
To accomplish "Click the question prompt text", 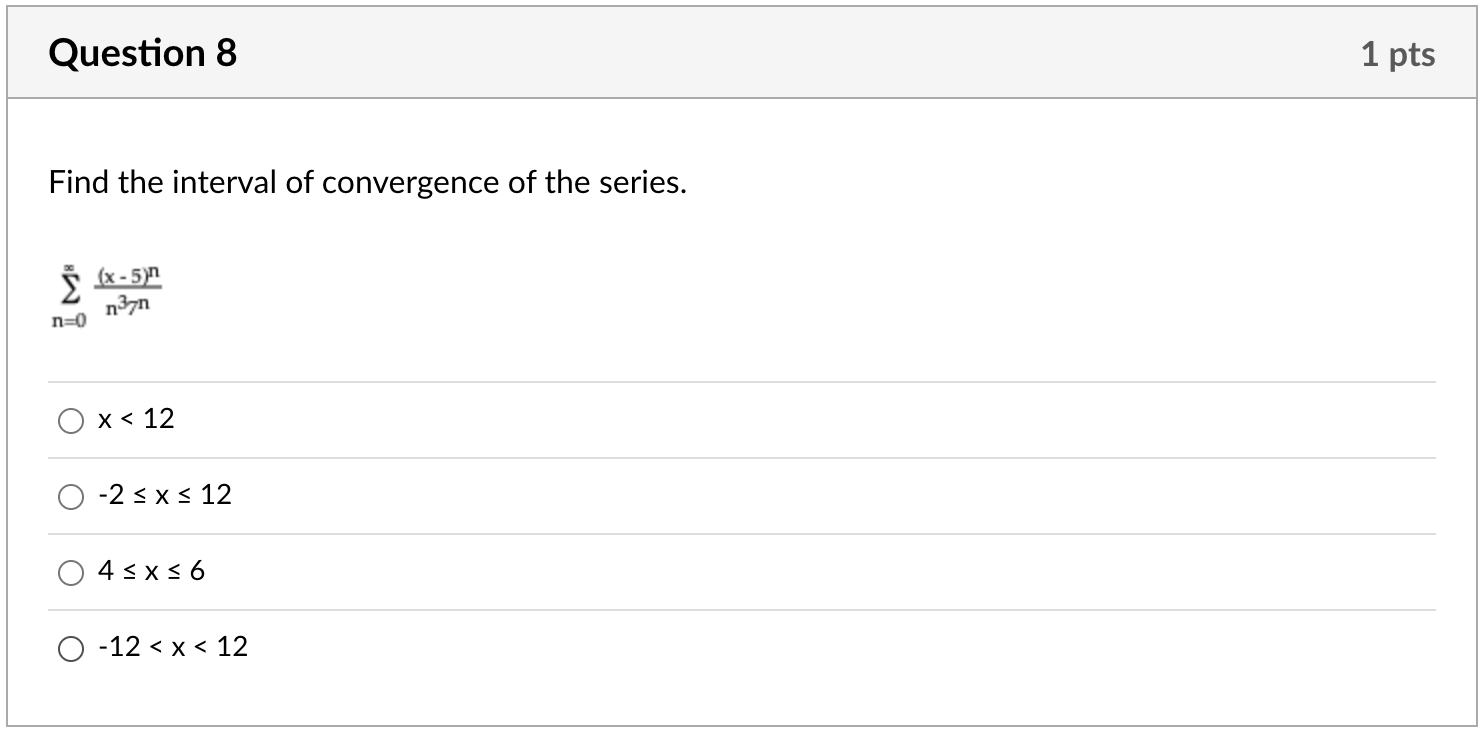I will [367, 182].
